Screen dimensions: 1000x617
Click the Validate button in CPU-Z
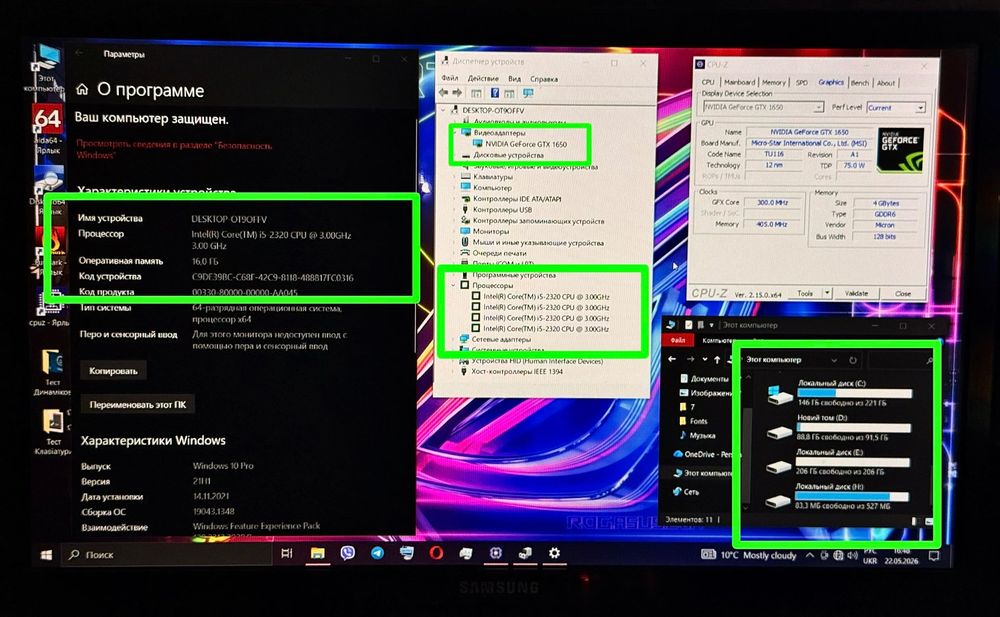(x=857, y=294)
